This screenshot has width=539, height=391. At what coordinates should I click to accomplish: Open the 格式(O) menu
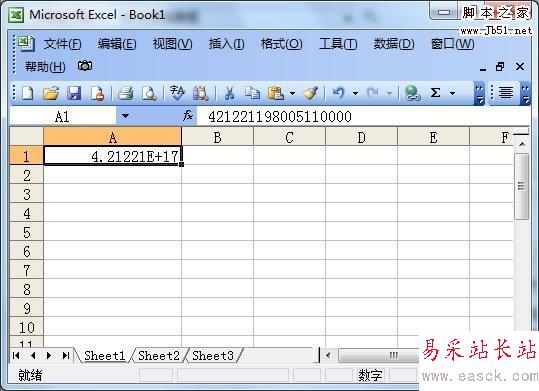pyautogui.click(x=282, y=44)
